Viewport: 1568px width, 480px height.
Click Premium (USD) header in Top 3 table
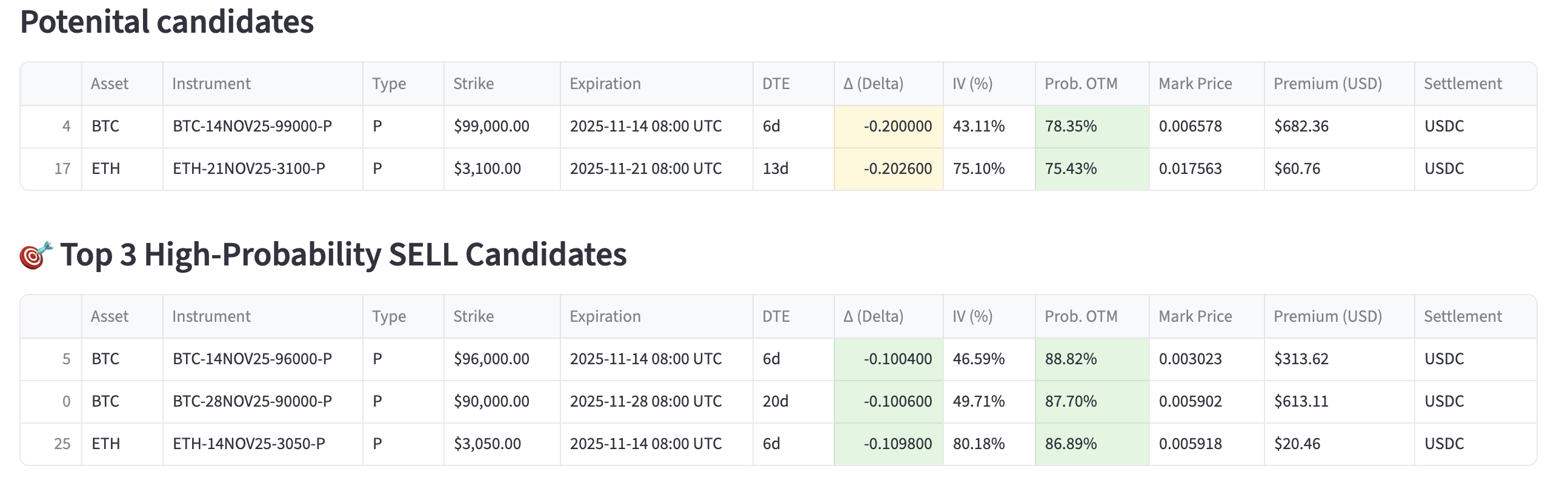pyautogui.click(x=1327, y=316)
